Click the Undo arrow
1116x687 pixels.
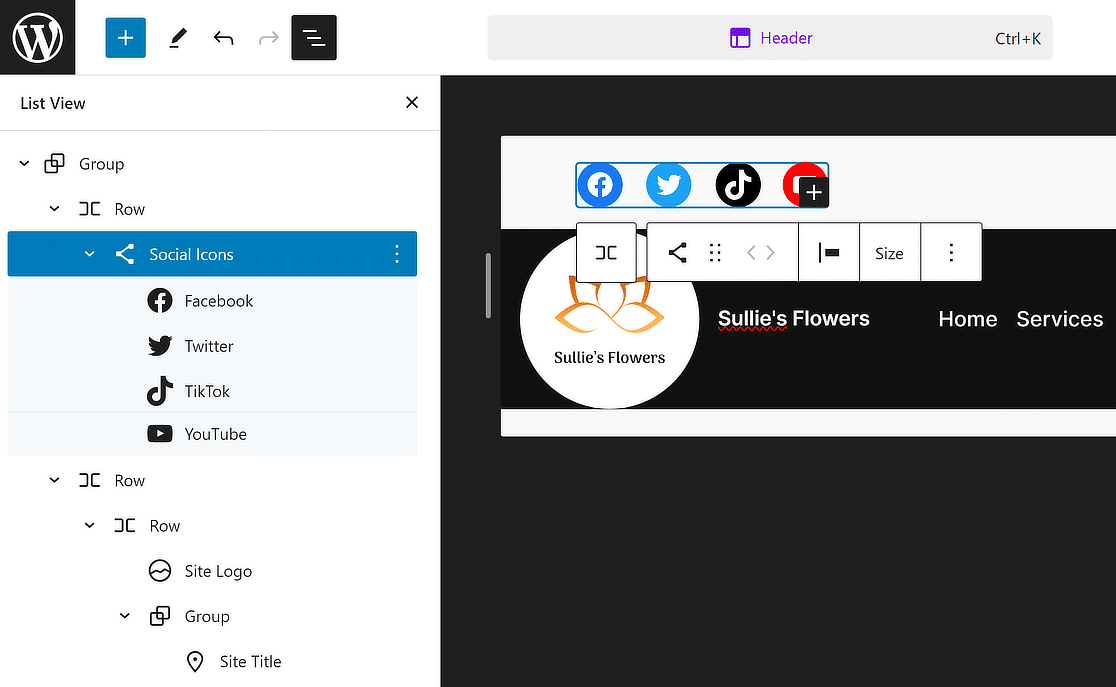point(223,38)
